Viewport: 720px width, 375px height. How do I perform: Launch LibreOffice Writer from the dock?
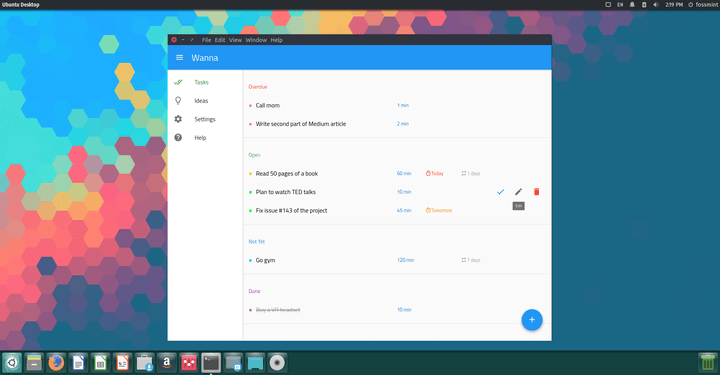pyautogui.click(x=78, y=363)
